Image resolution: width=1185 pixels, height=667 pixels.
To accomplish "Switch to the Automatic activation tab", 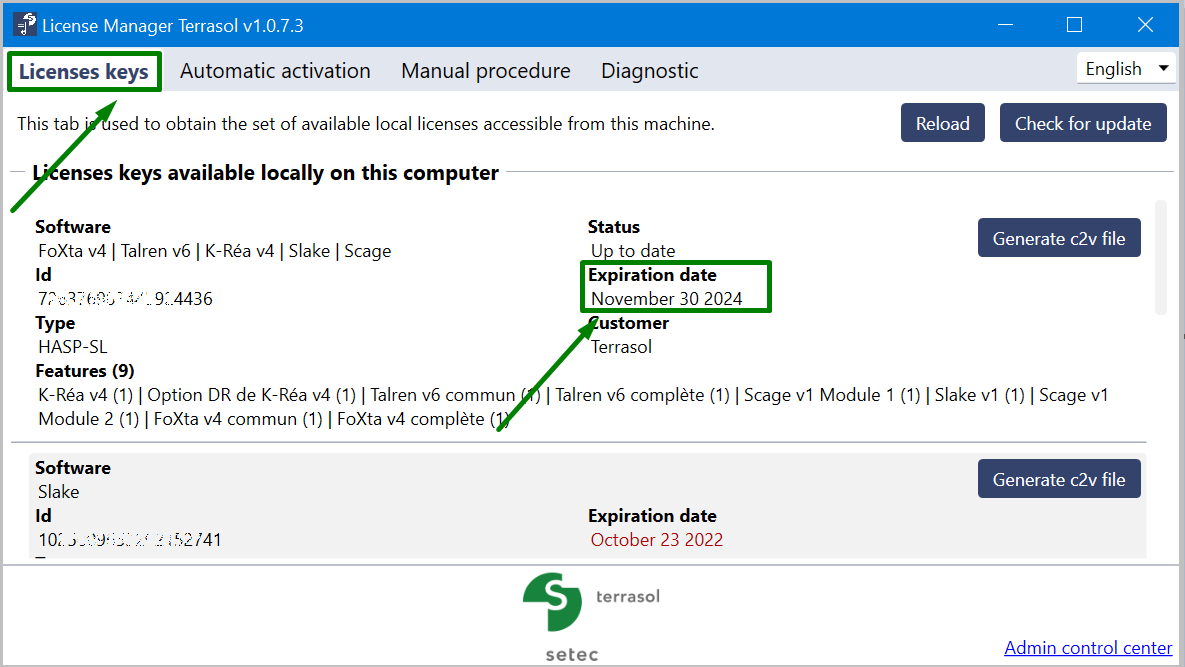I will pyautogui.click(x=275, y=71).
